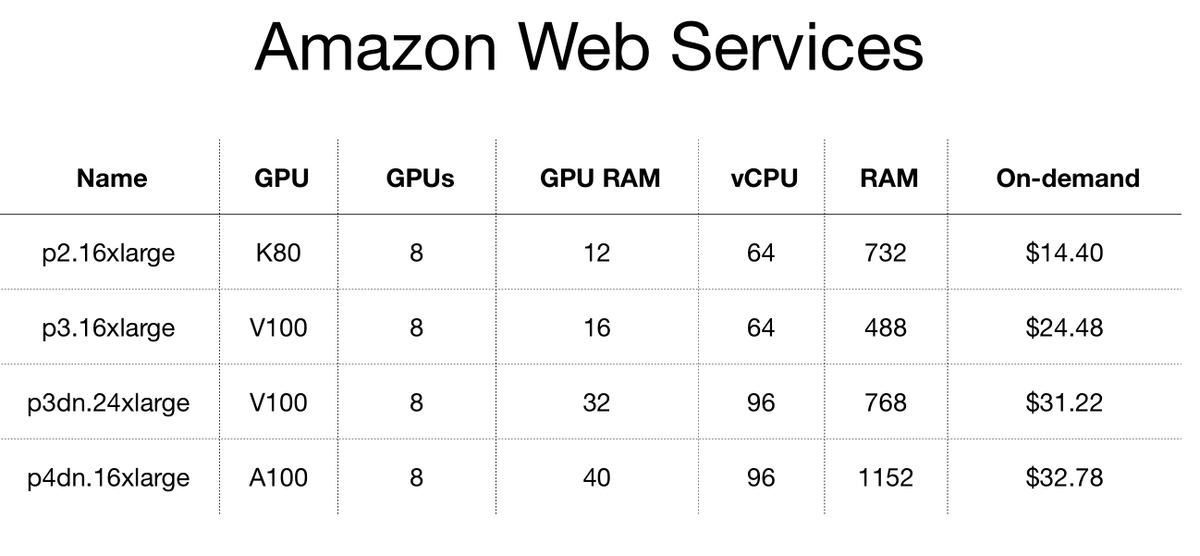Click the $14.40 on-demand price

(x=1064, y=253)
